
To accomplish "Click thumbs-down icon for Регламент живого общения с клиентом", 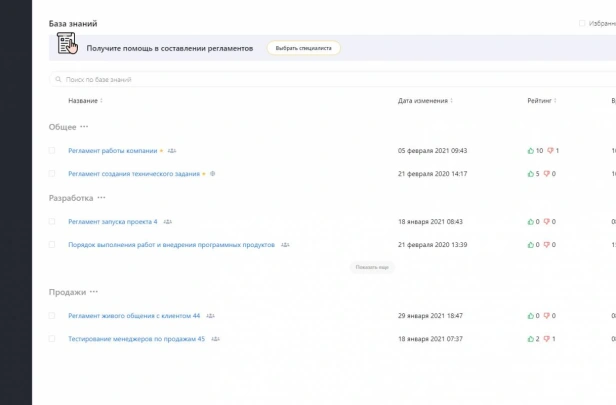I will tap(546, 315).
